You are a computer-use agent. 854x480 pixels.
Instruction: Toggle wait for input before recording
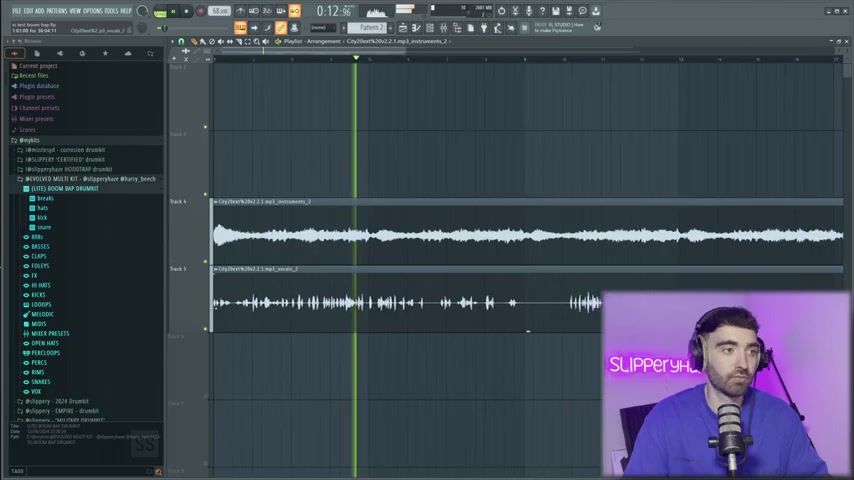(x=254, y=11)
